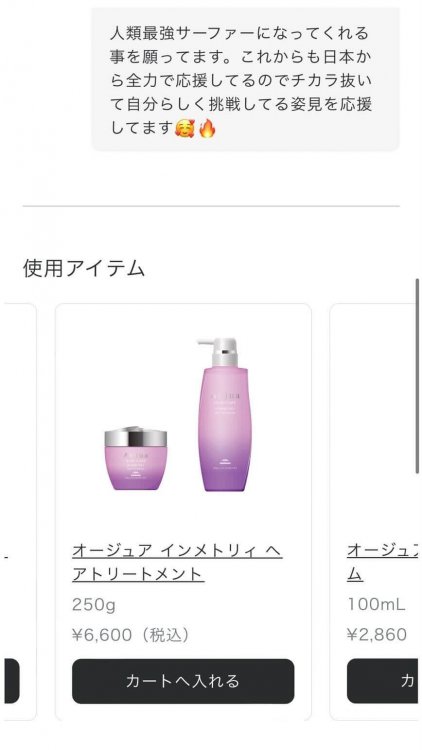Click the empty image area of the right card
The image size is (422, 750).
(378, 421)
